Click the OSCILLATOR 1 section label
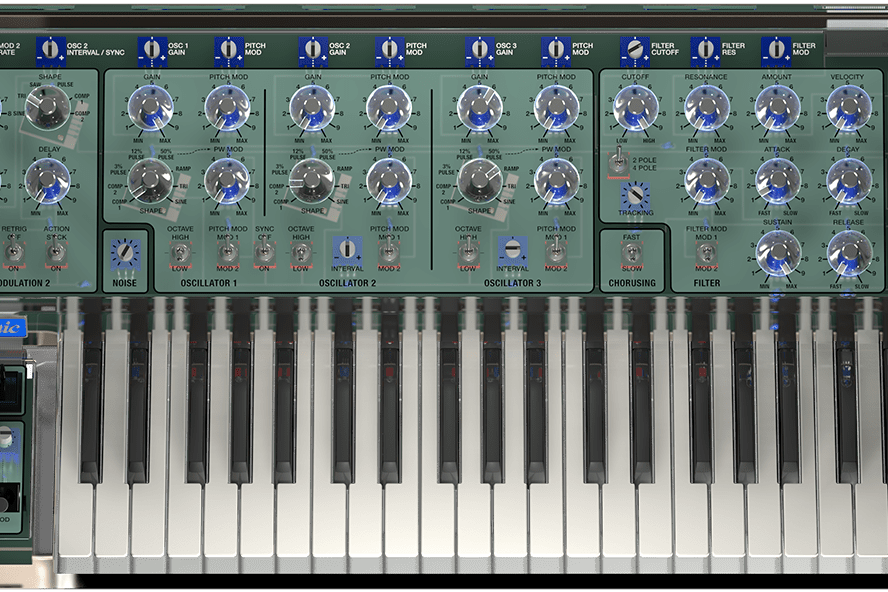888x592 pixels. click(208, 283)
